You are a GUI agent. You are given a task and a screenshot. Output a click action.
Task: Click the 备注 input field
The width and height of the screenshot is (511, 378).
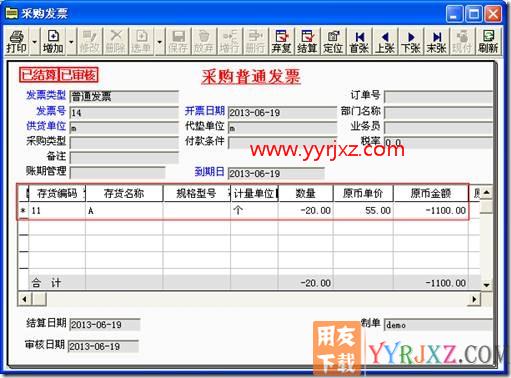point(124,158)
